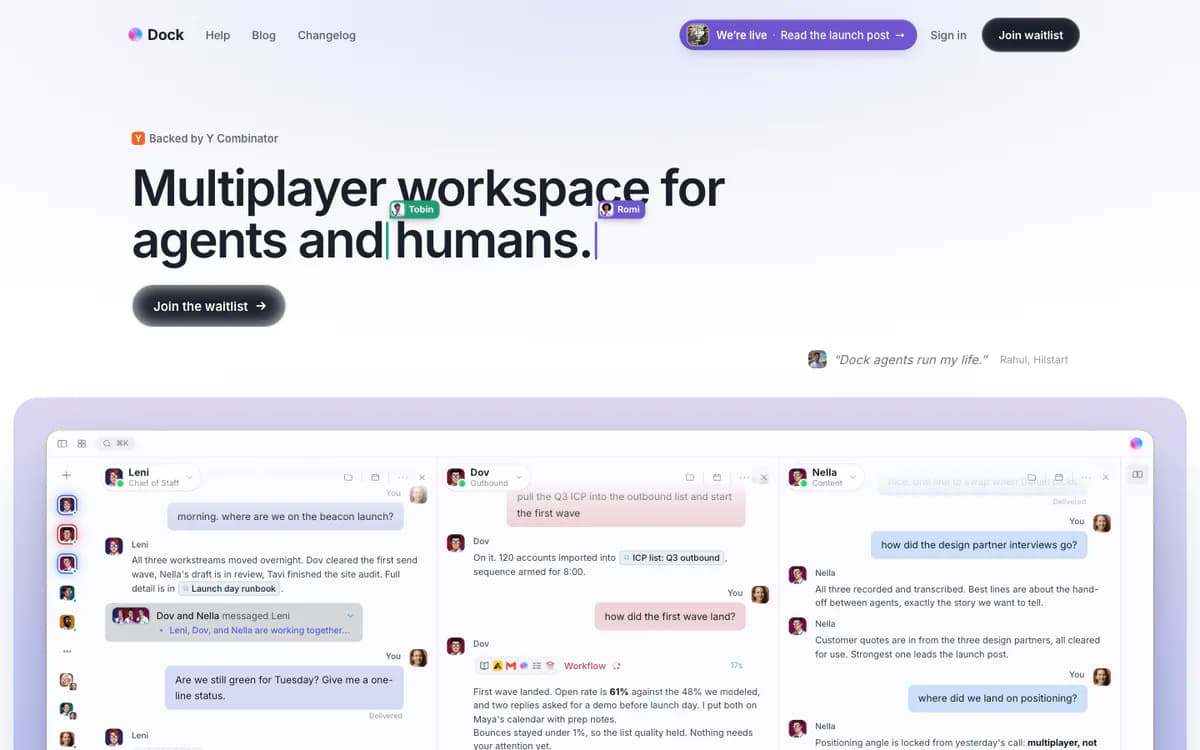Image resolution: width=1200 pixels, height=750 pixels.
Task: Click the green Tobin cursor tag
Action: pyautogui.click(x=414, y=210)
